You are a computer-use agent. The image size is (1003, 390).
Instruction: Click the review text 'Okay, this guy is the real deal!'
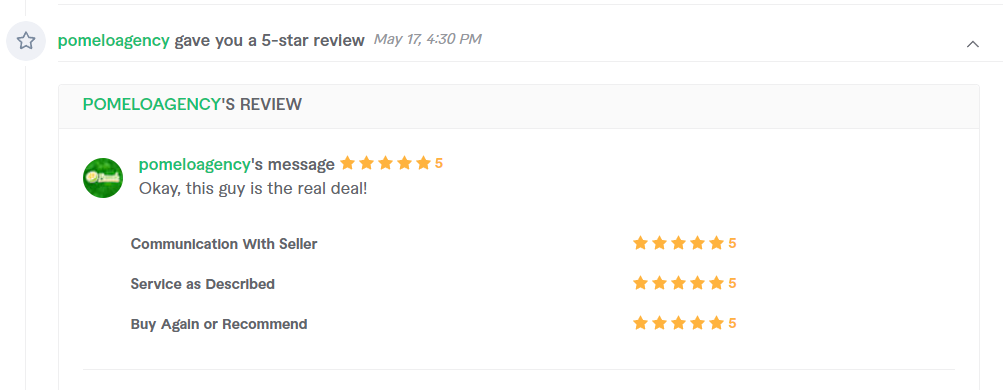pos(253,189)
